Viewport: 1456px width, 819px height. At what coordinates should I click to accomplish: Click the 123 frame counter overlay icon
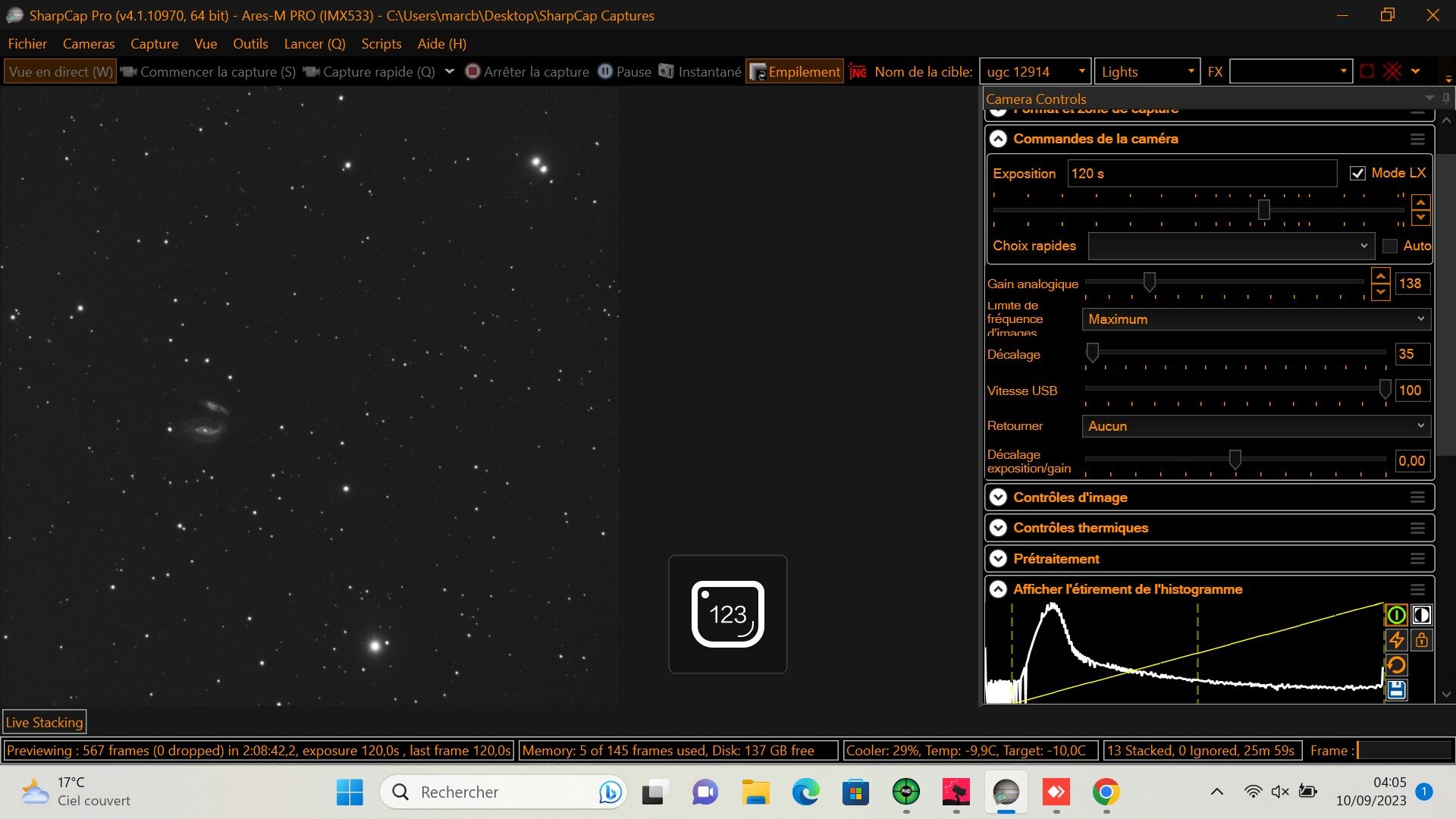coord(728,614)
